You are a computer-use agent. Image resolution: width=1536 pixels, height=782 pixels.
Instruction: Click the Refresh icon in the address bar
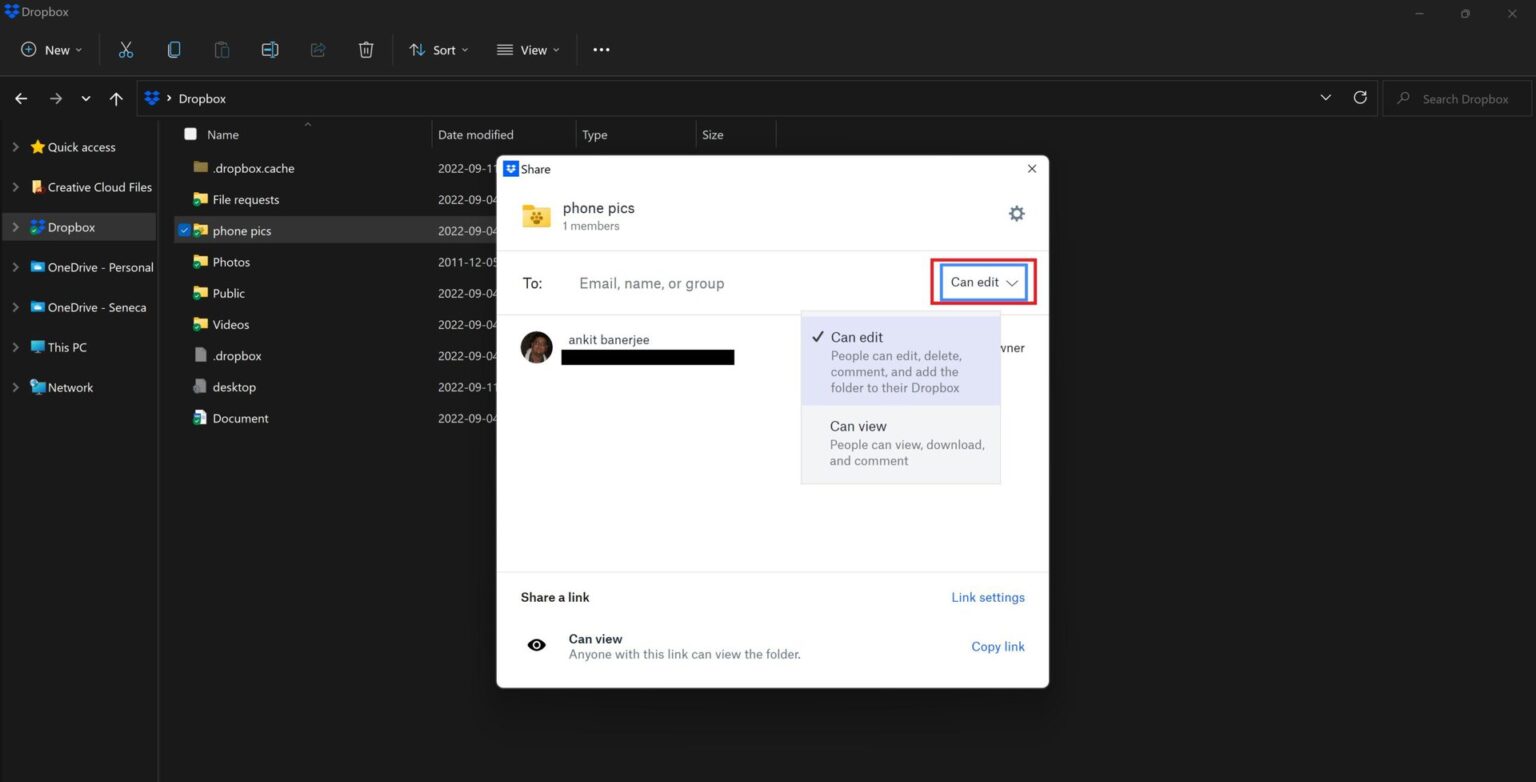click(1360, 98)
